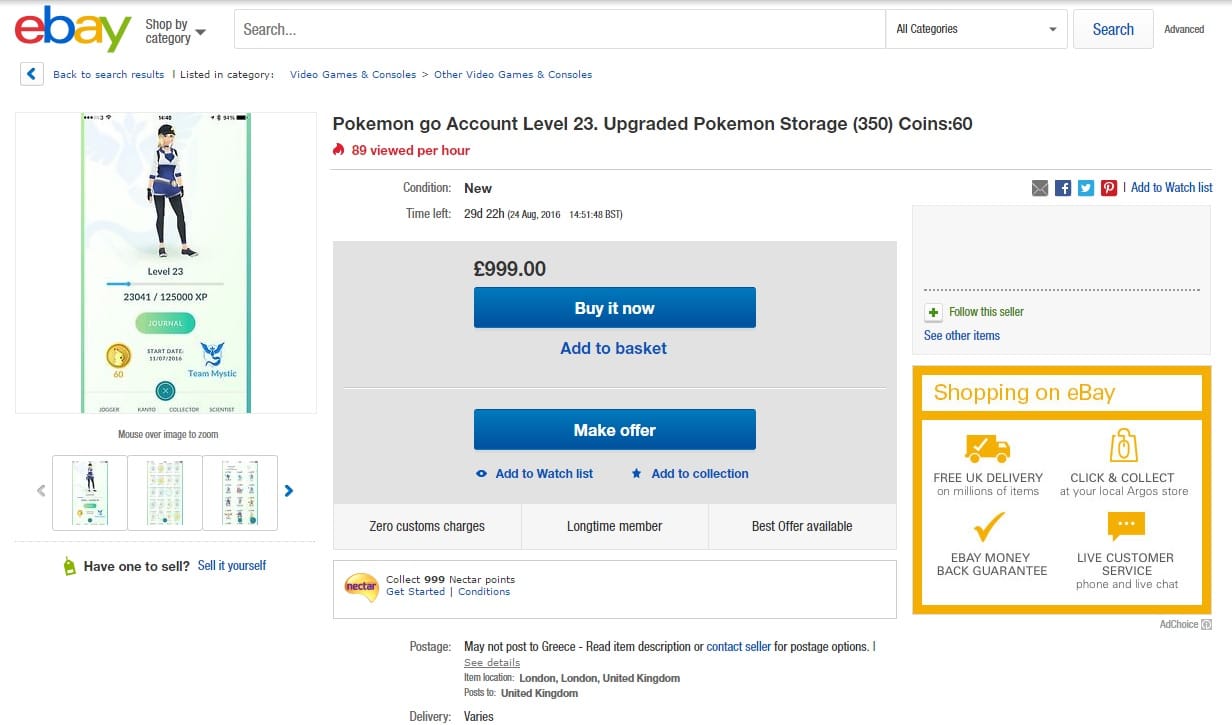The image size is (1232, 725).
Task: Click the eBay logo
Action: [x=73, y=29]
